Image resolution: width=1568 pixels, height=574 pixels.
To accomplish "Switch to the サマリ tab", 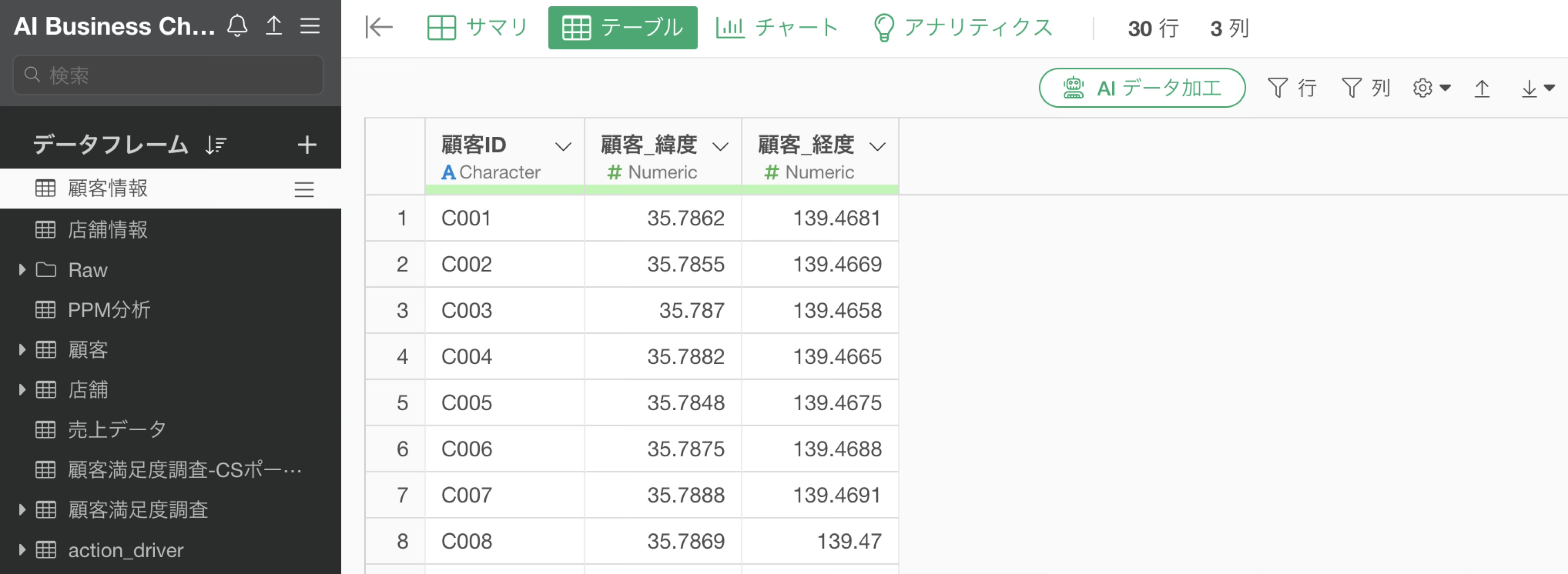I will (477, 27).
